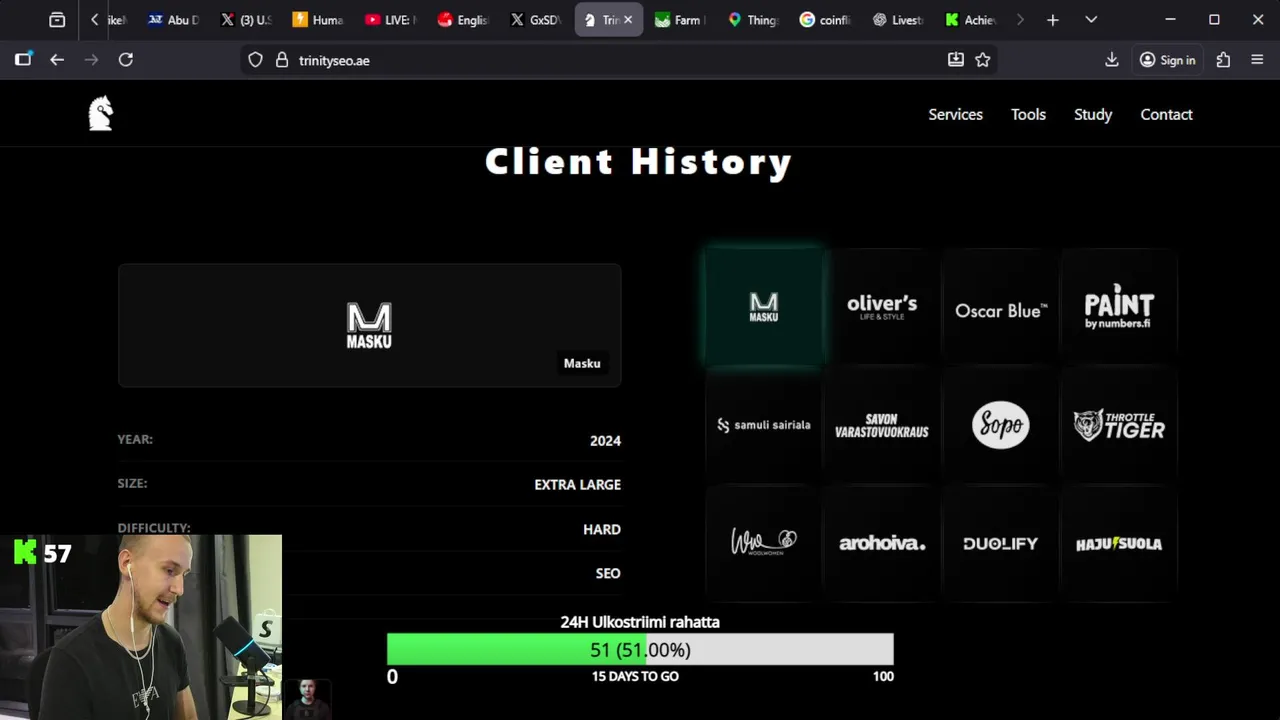Select the samuli sairiala client tile

(764, 425)
